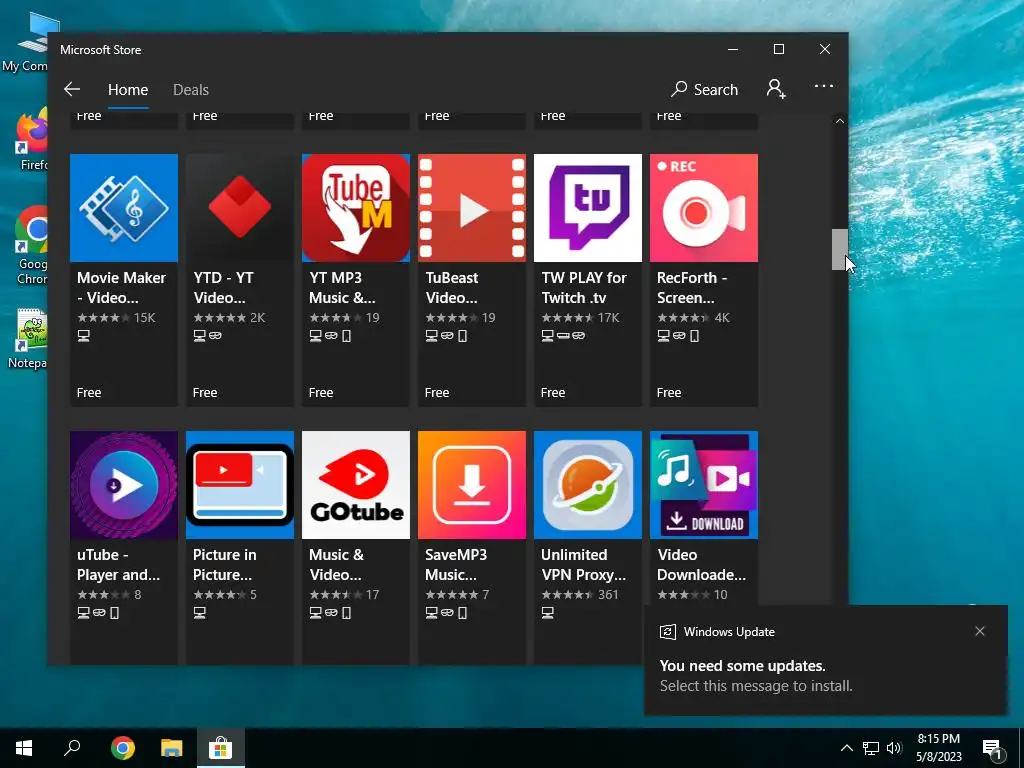This screenshot has width=1024, height=768.
Task: Click the uTube - Player and title
Action: click(x=118, y=564)
